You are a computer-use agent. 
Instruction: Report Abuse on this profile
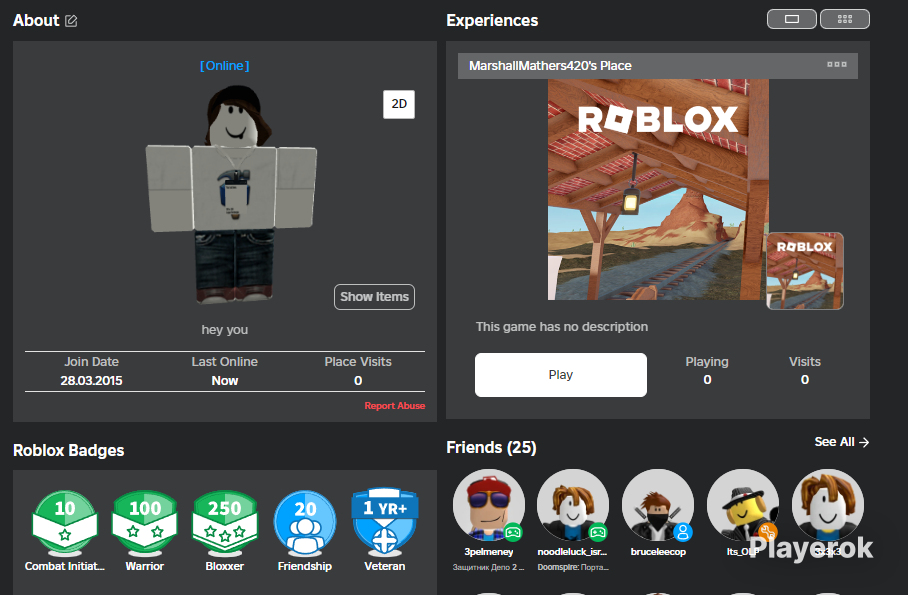point(394,406)
